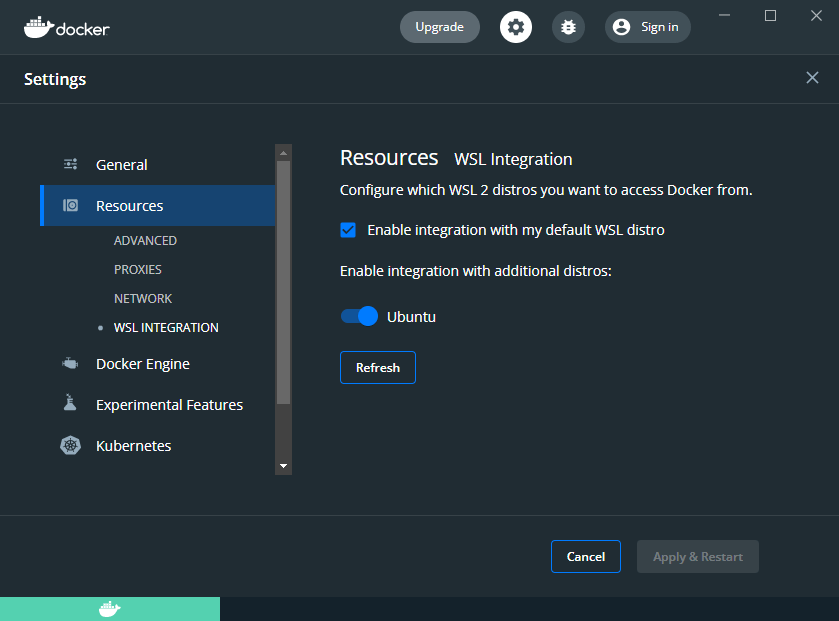This screenshot has width=839, height=621.
Task: Click the Docker Engine whale icon
Action: [70, 364]
